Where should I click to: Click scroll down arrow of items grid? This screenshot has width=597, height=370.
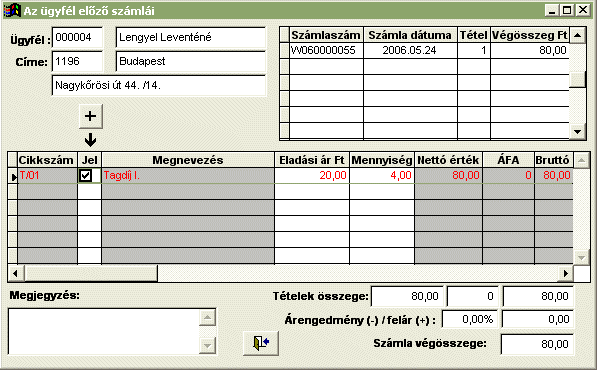coord(581,257)
